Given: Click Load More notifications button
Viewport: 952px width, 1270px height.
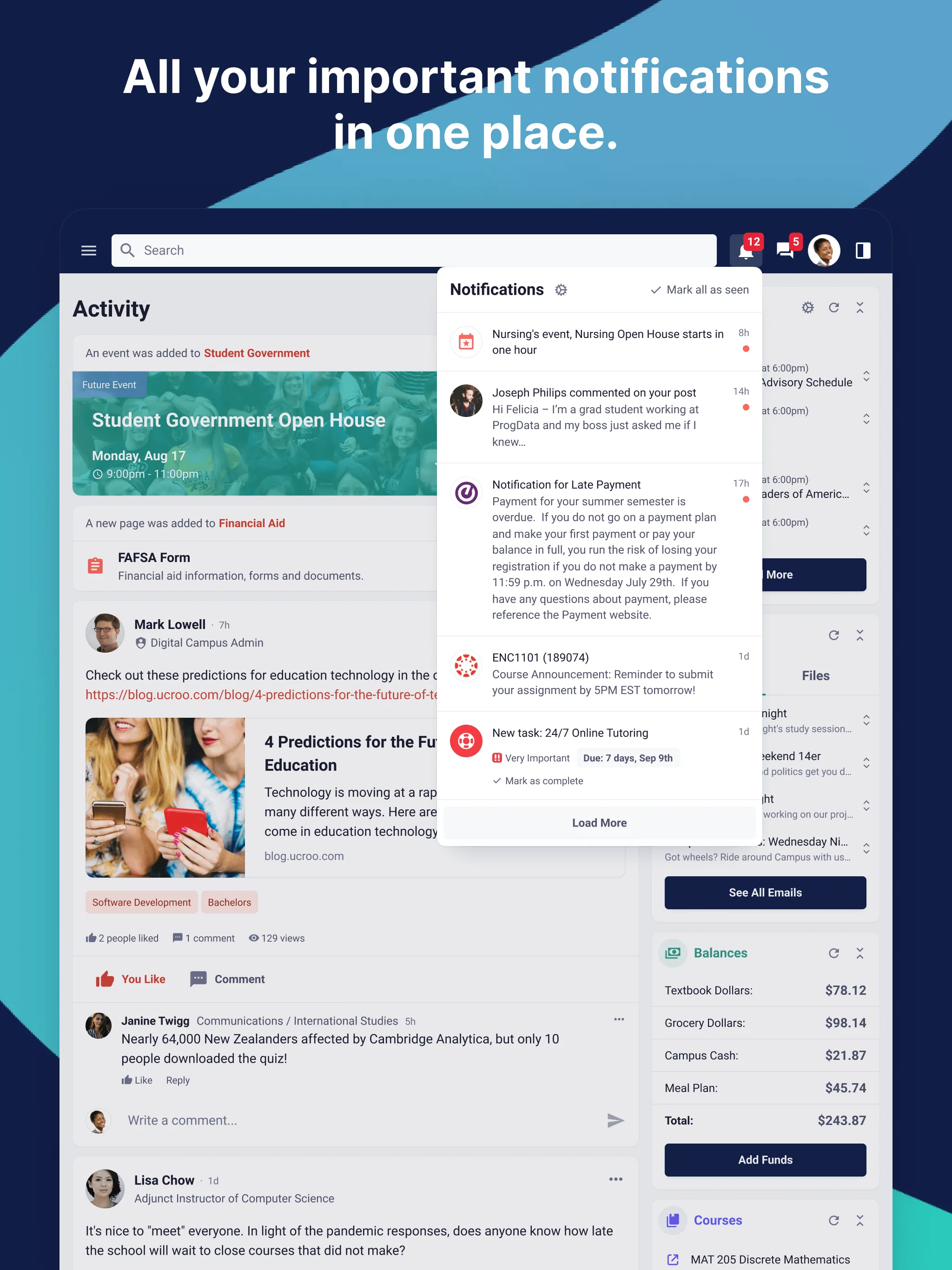Looking at the screenshot, I should [x=600, y=823].
